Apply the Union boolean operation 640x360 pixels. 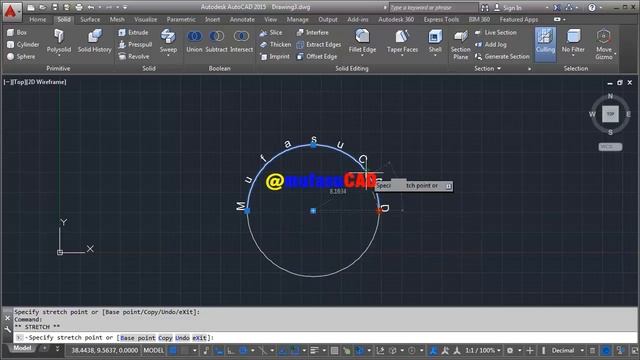[194, 41]
